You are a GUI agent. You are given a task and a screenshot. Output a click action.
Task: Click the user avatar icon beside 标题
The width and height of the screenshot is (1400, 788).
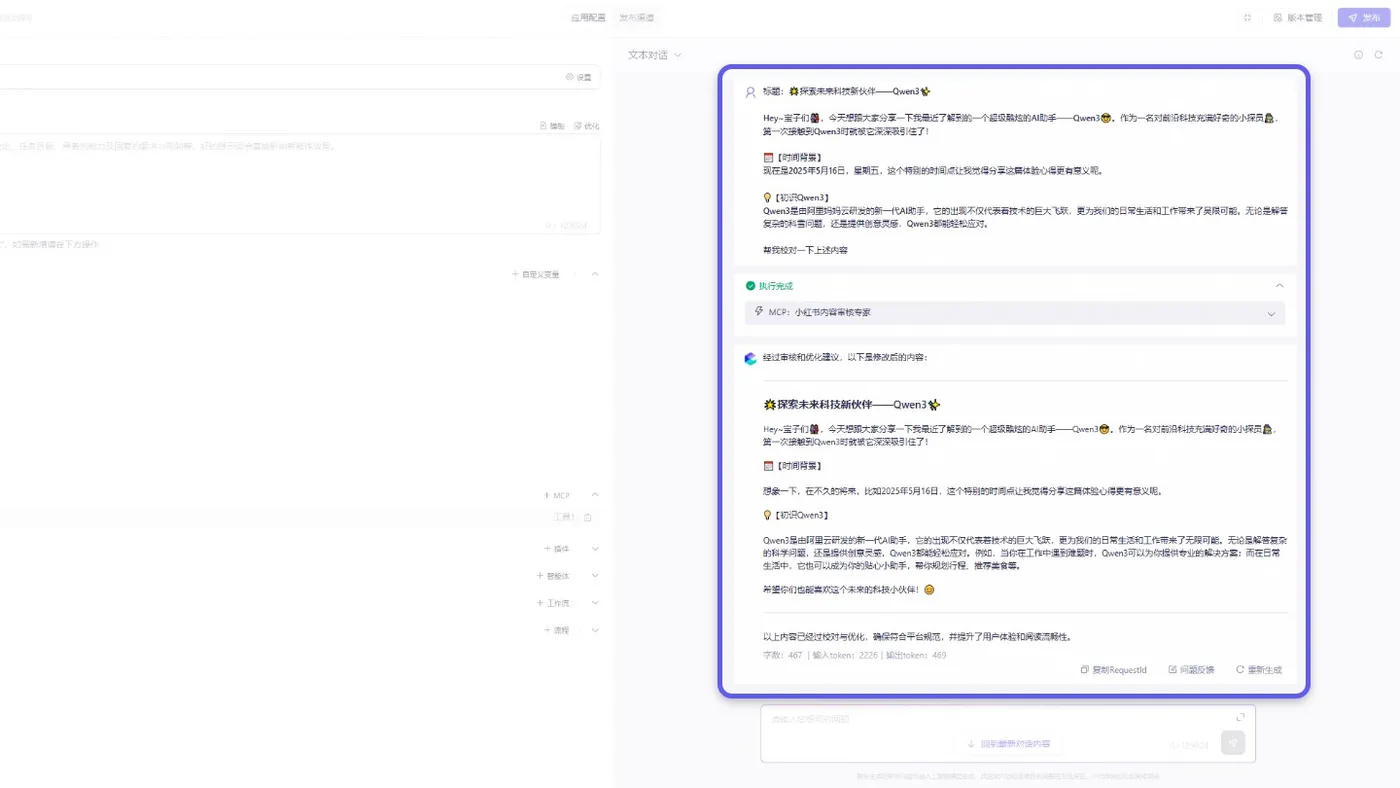(x=750, y=92)
